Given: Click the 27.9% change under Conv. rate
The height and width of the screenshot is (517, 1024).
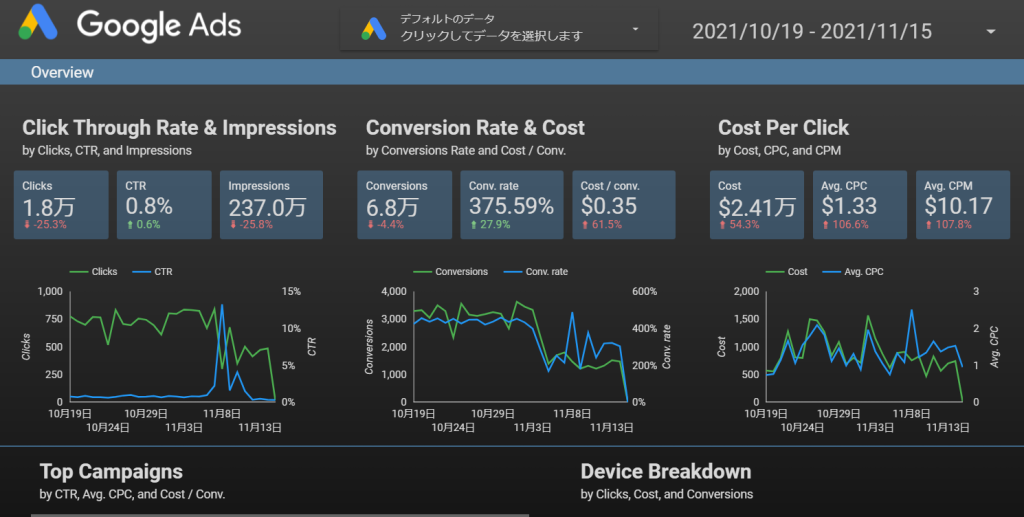Looking at the screenshot, I should 490,225.
